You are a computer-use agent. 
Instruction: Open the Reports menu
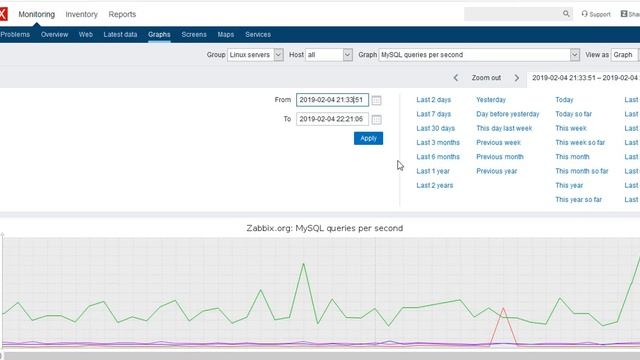coord(122,14)
